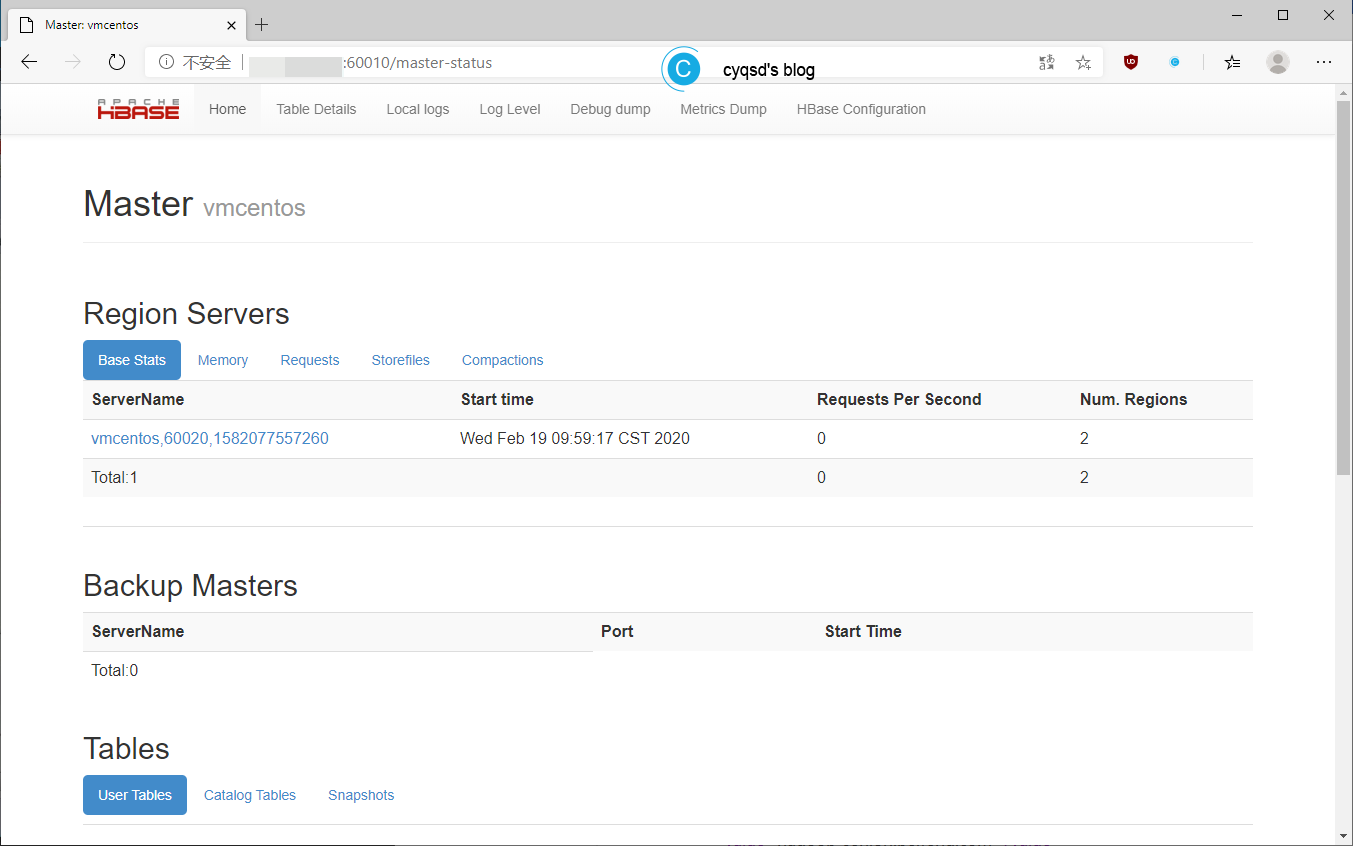The width and height of the screenshot is (1353, 846).
Task: Click the 'Requests Per Second' column header
Action: (x=899, y=399)
